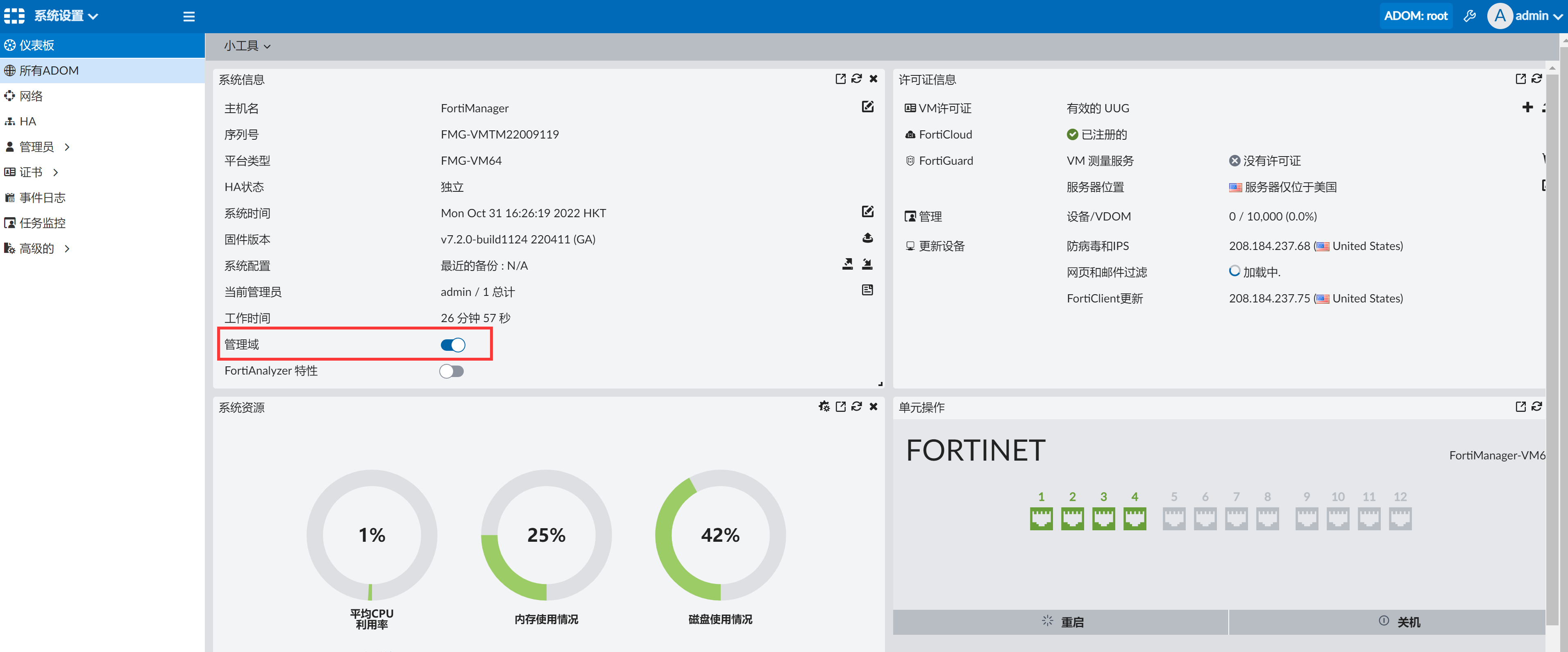1568x652 pixels.
Task: Collapse the sidebar with the hamburger icon
Action: click(x=189, y=16)
